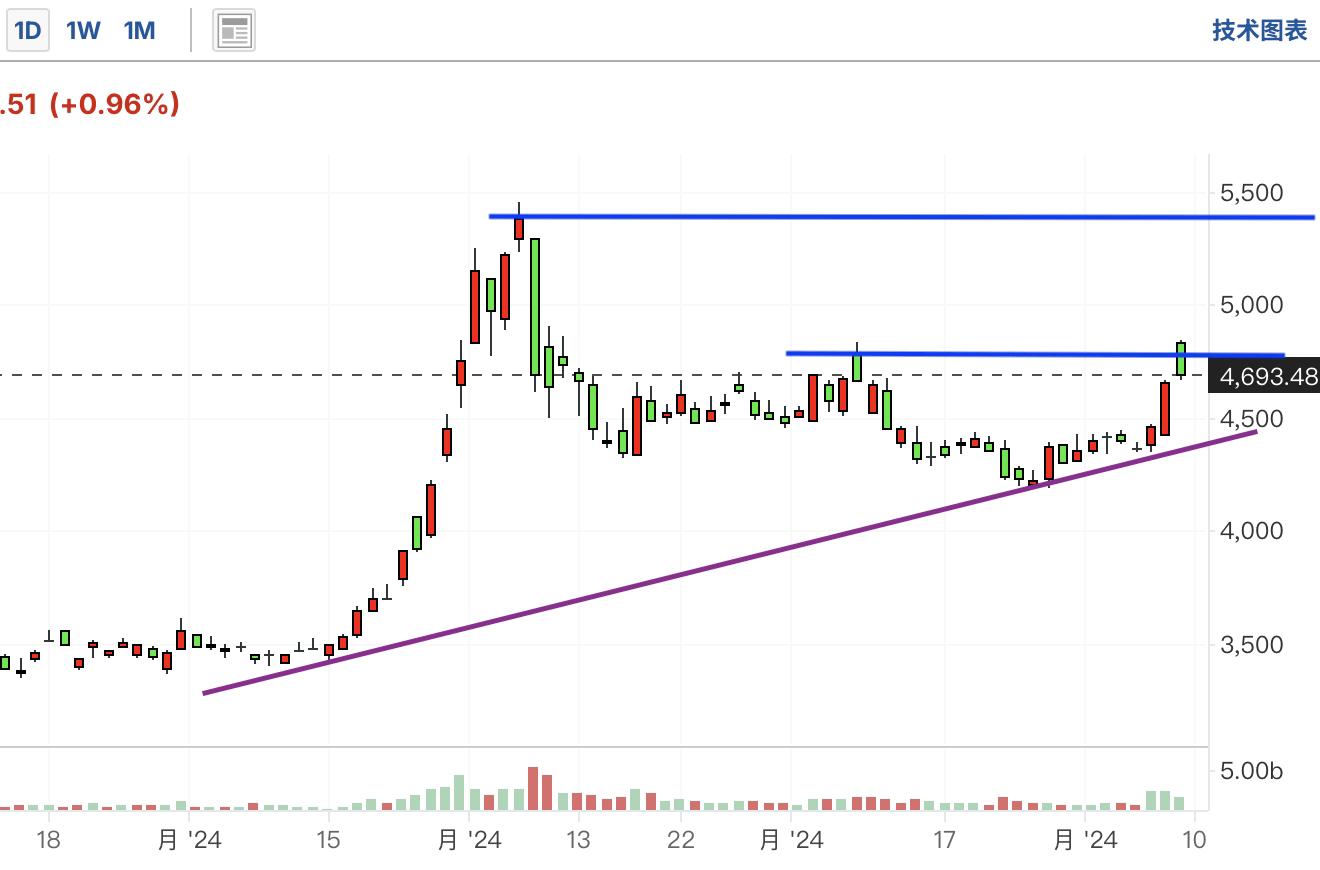The width and height of the screenshot is (1320, 870).
Task: Click the 3,500 price axis label
Action: [x=1252, y=644]
